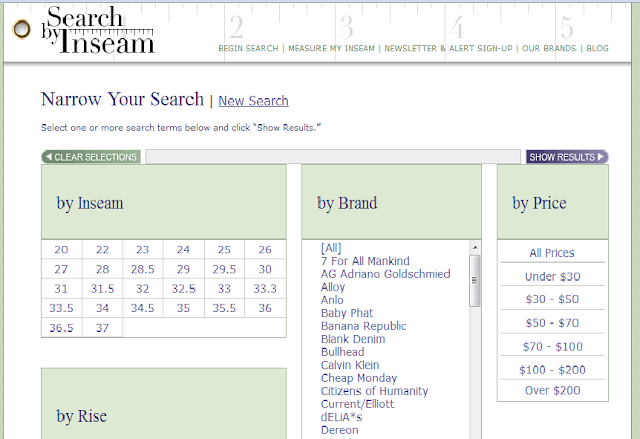The width and height of the screenshot is (640, 439).
Task: Select inseam 24
Action: 183,250
